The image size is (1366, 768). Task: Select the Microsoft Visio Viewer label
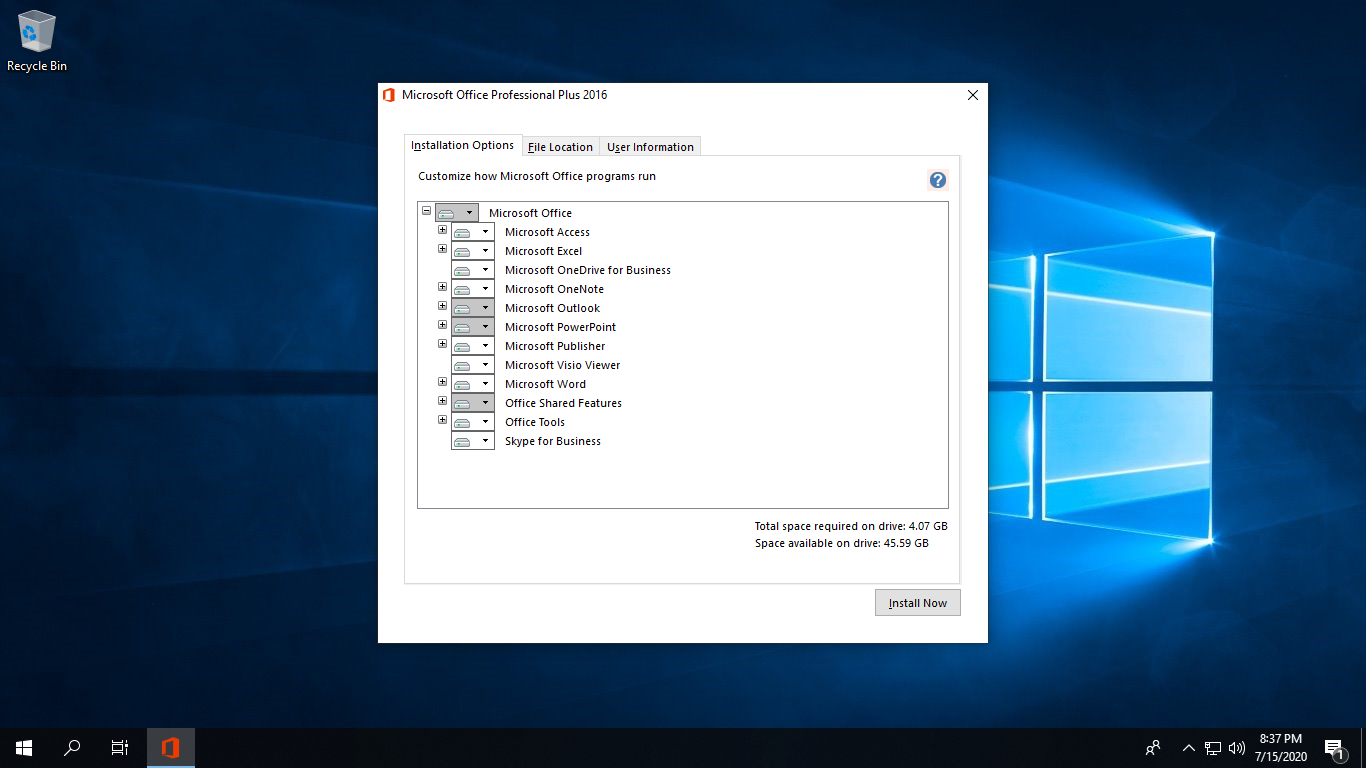coord(562,365)
